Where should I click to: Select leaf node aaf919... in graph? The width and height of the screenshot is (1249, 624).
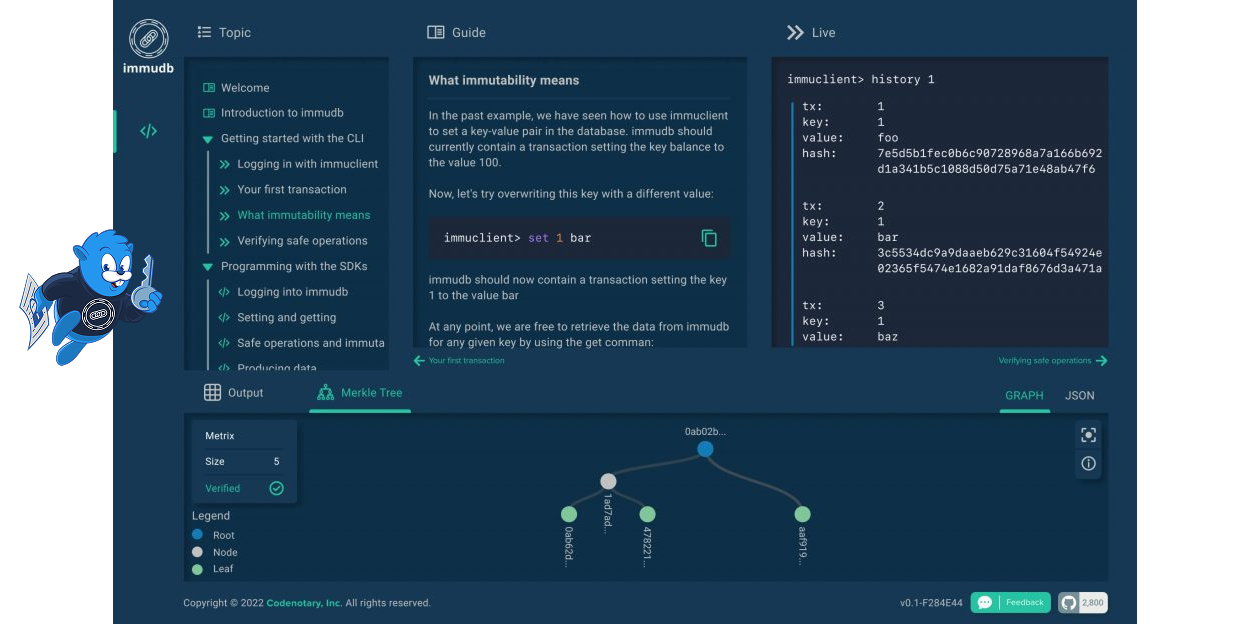(802, 514)
